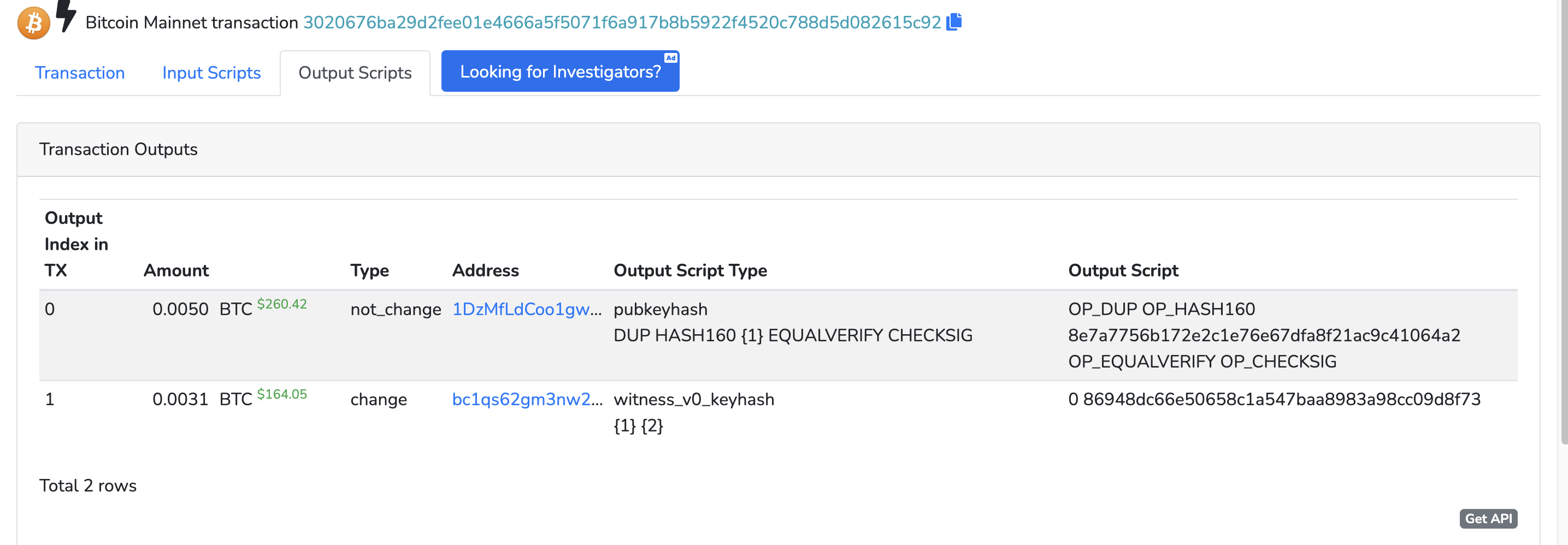Screen dimensions: 1568x545
Task: Click the Get API button
Action: [1488, 518]
